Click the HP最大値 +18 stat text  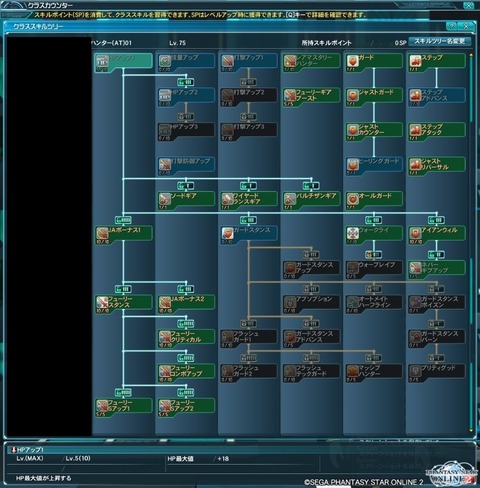[x=198, y=459]
